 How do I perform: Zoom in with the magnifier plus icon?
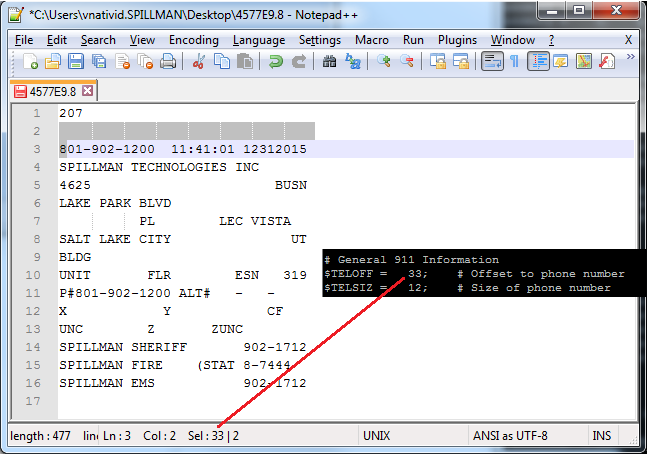coord(384,61)
